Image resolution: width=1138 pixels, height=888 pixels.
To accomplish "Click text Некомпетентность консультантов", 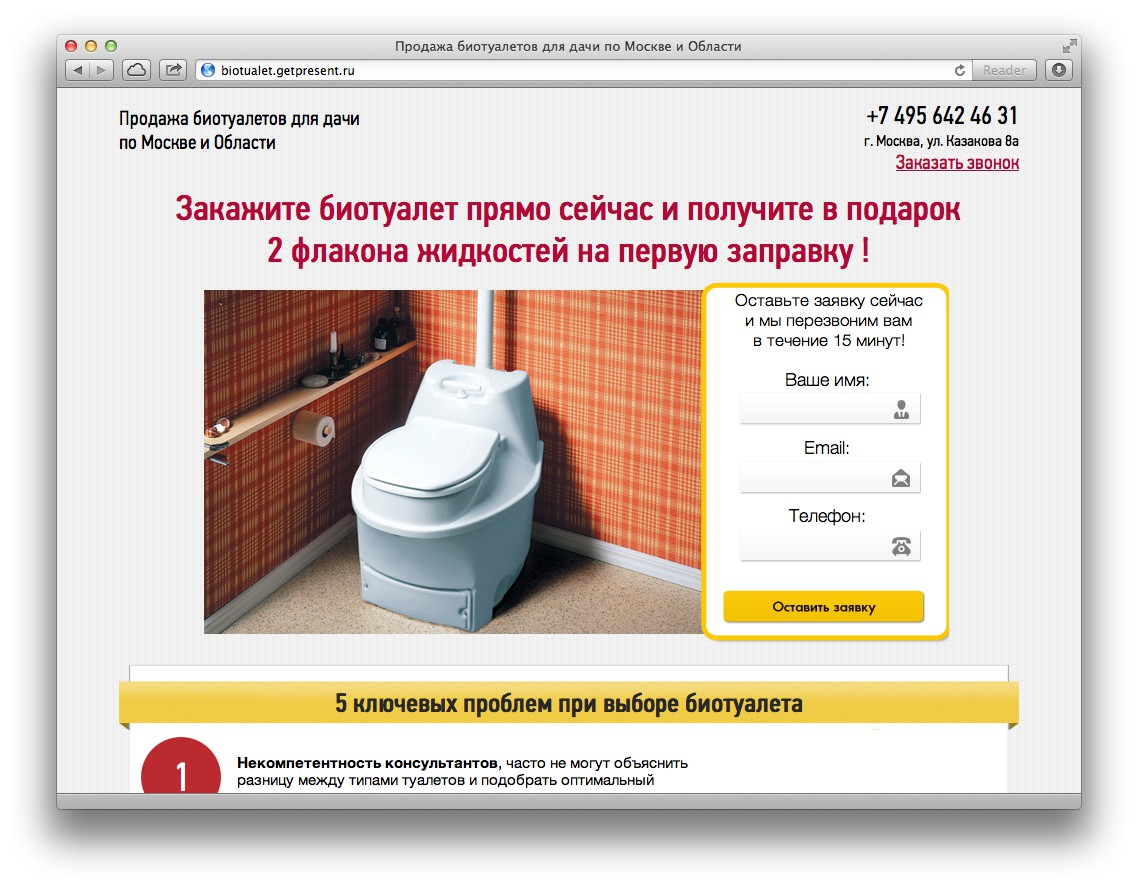I will pyautogui.click(x=369, y=763).
